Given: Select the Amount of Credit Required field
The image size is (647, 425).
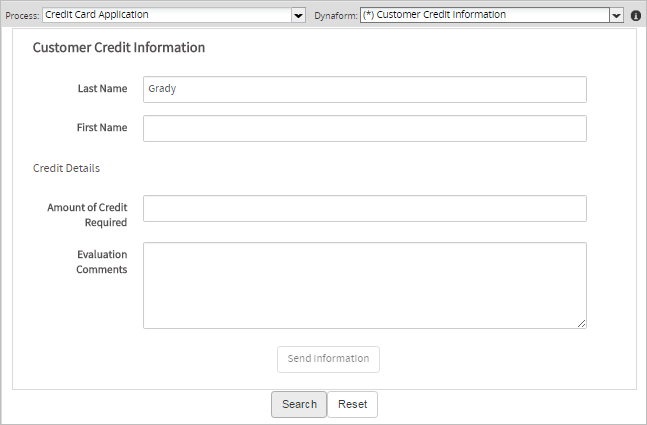Looking at the screenshot, I should [x=364, y=208].
